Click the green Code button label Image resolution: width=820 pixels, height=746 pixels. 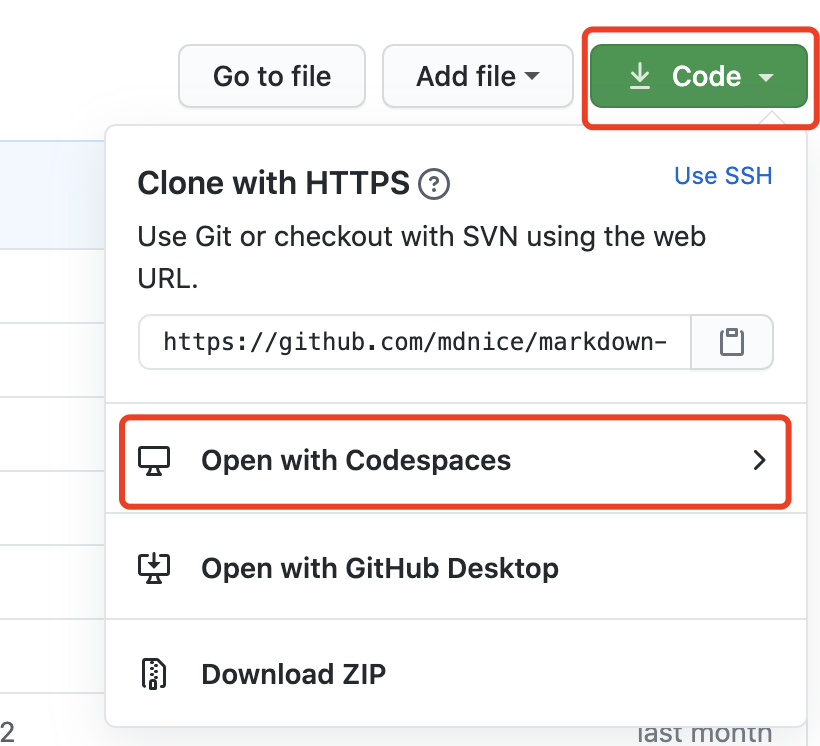(706, 76)
